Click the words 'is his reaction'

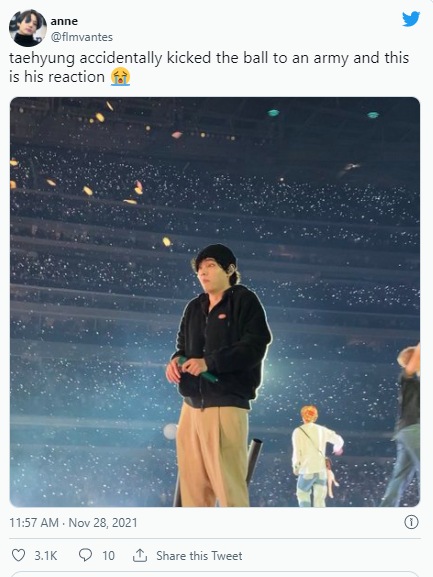(x=57, y=77)
